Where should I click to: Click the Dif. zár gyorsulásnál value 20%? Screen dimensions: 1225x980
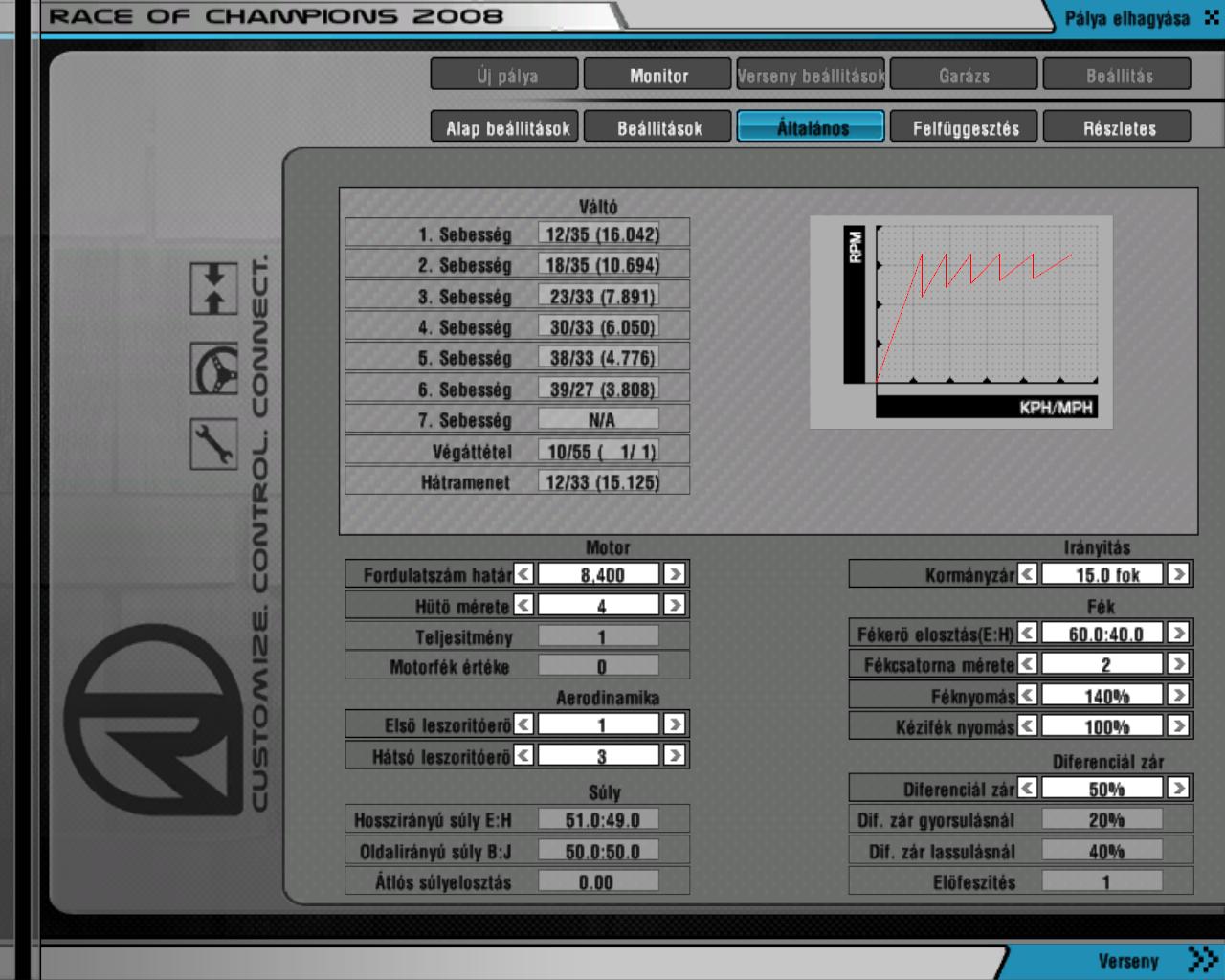tap(1103, 819)
